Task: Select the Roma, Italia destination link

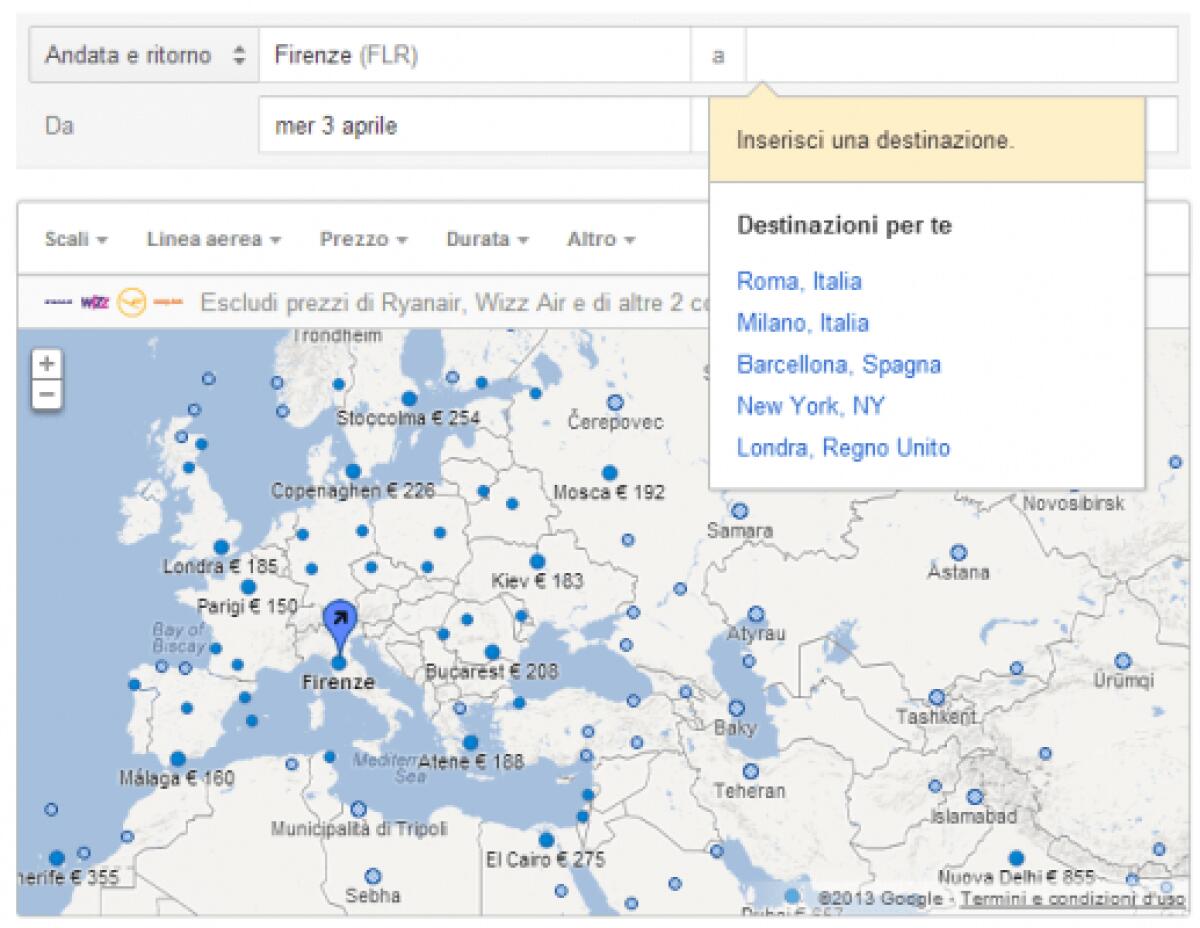Action: click(x=799, y=281)
